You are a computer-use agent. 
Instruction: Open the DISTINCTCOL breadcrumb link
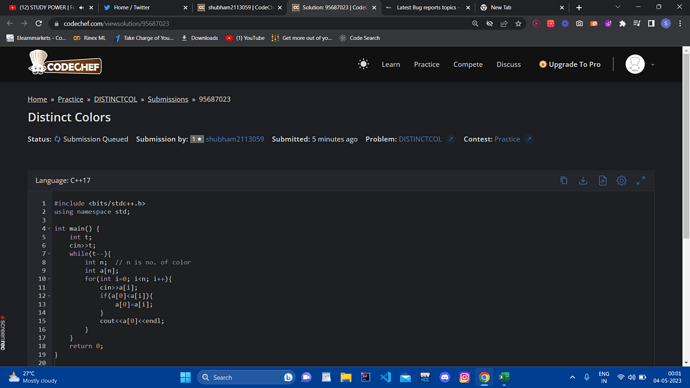pyautogui.click(x=115, y=99)
